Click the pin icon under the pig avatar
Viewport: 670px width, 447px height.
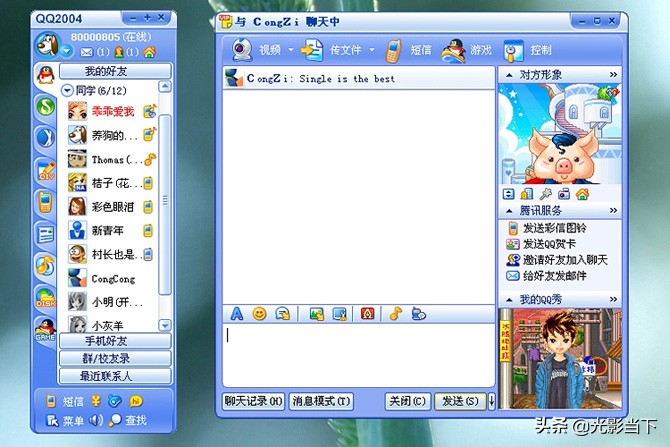pyautogui.click(x=546, y=194)
